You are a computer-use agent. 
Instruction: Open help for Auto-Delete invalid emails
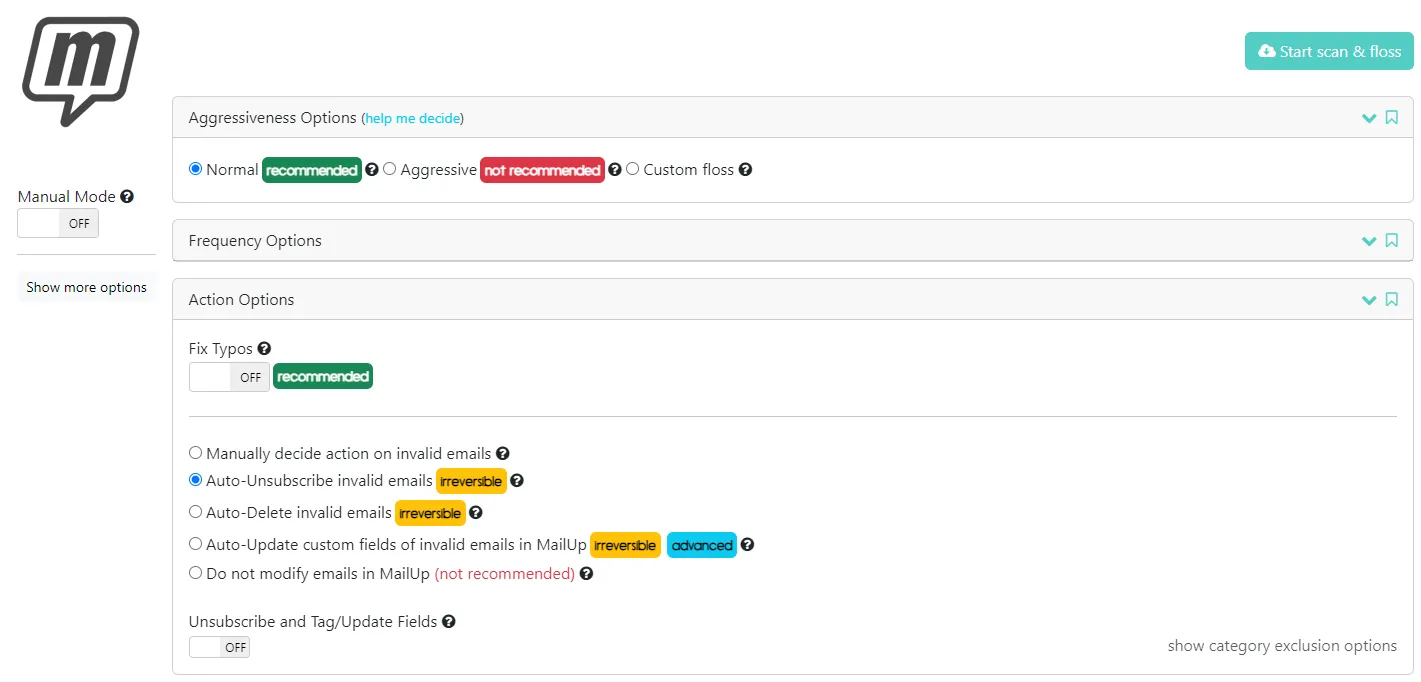[476, 513]
